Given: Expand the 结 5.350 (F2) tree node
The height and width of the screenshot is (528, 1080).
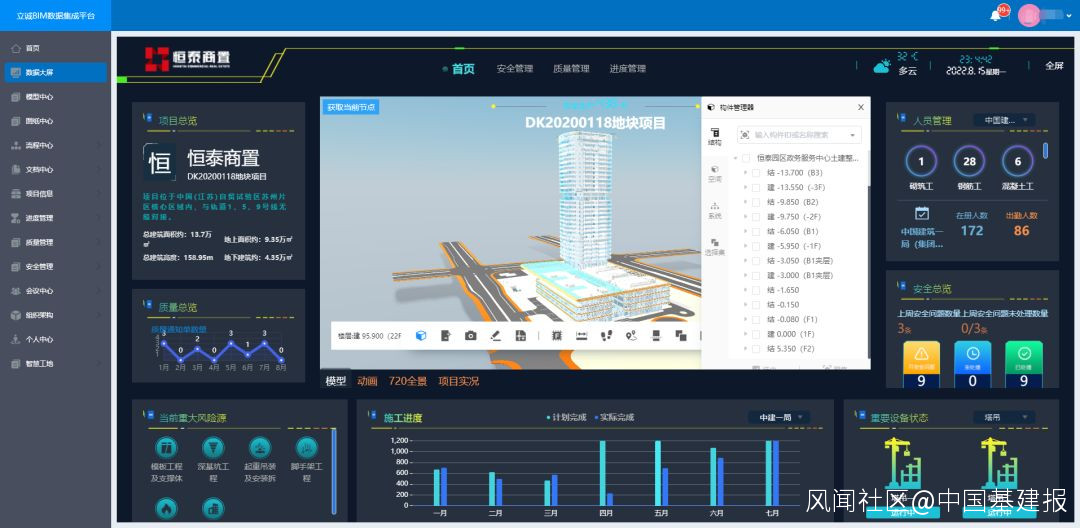Looking at the screenshot, I should tap(745, 349).
